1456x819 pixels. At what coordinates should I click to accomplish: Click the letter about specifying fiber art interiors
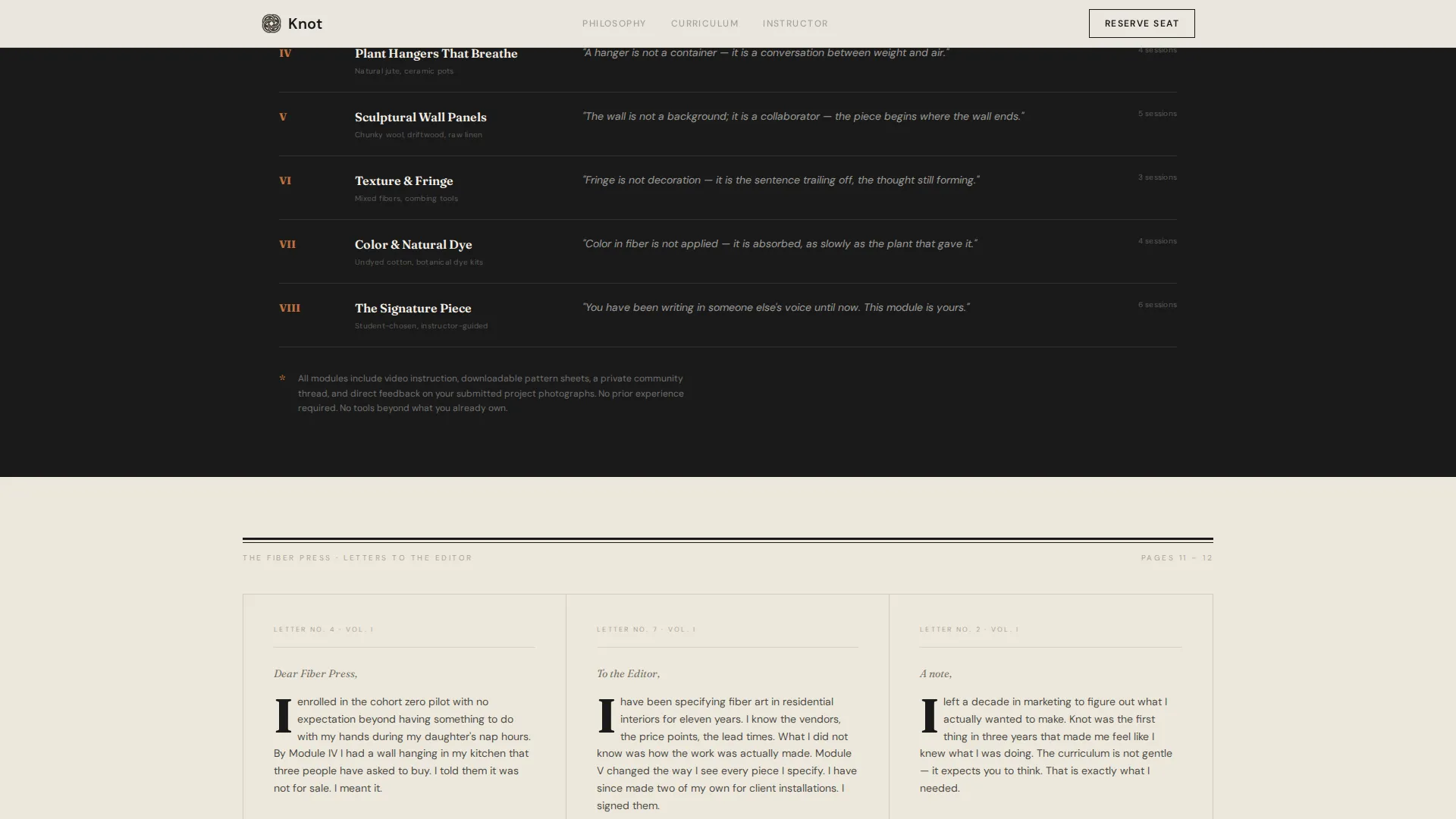click(726, 753)
